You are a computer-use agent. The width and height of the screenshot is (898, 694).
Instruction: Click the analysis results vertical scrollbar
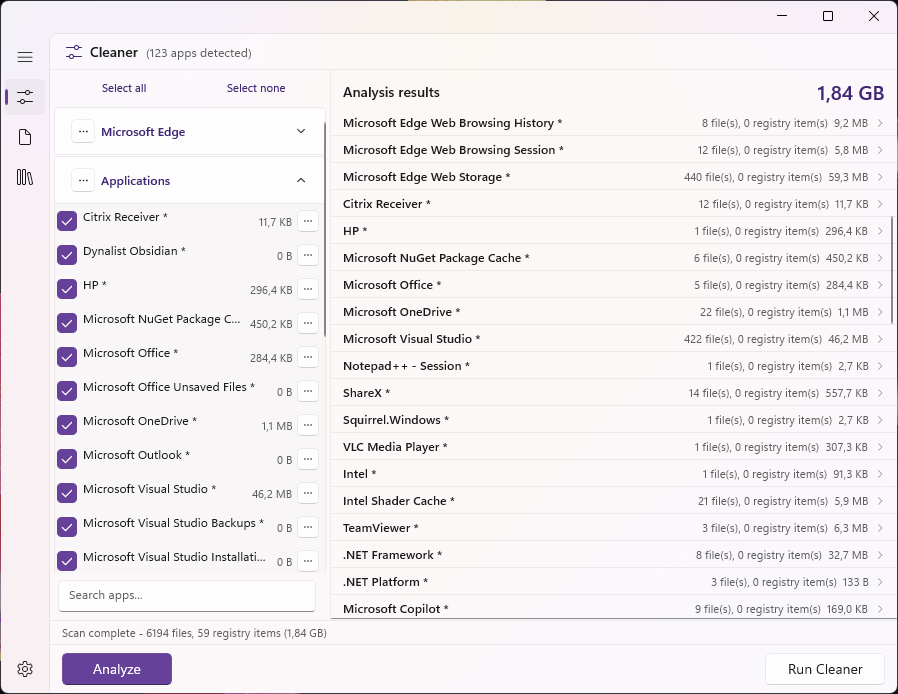click(x=892, y=269)
